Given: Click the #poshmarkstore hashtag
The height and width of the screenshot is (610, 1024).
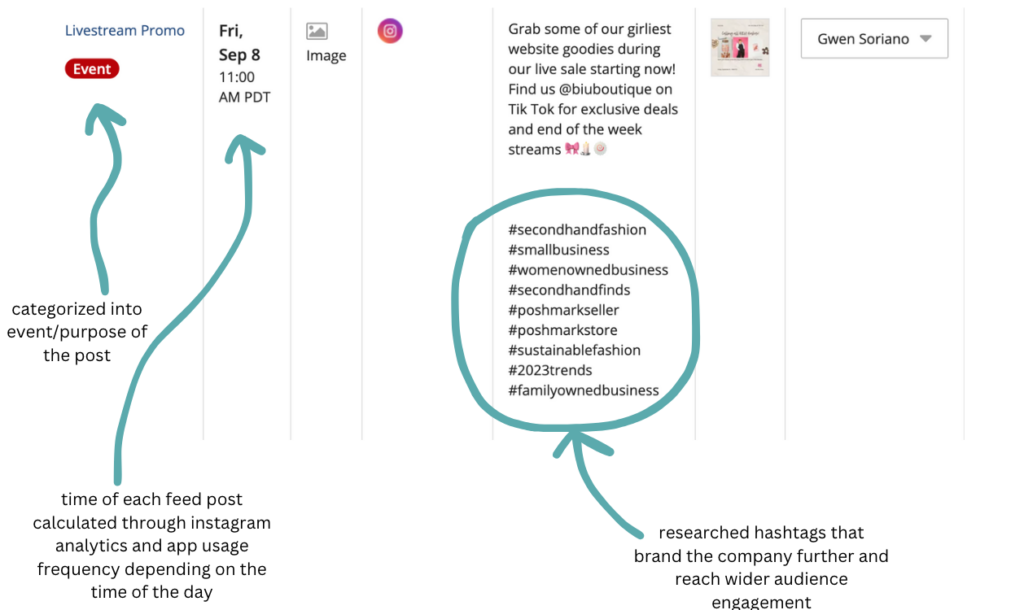Looking at the screenshot, I should [562, 330].
